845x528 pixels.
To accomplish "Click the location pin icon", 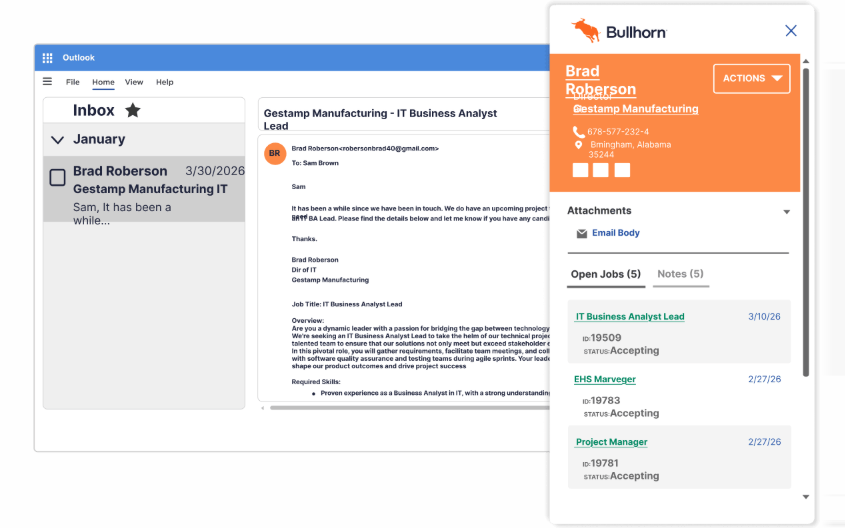I will (578, 145).
